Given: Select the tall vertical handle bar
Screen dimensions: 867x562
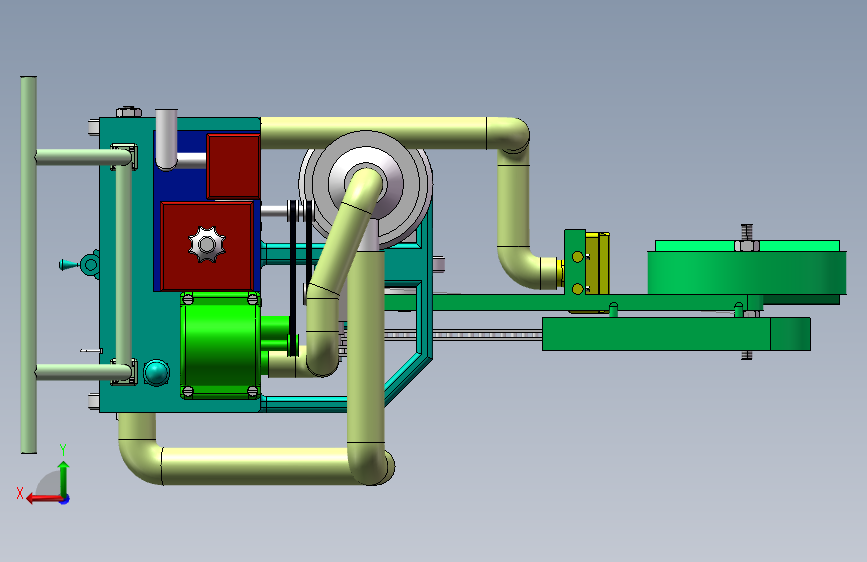Looking at the screenshot, I should coord(29,265).
